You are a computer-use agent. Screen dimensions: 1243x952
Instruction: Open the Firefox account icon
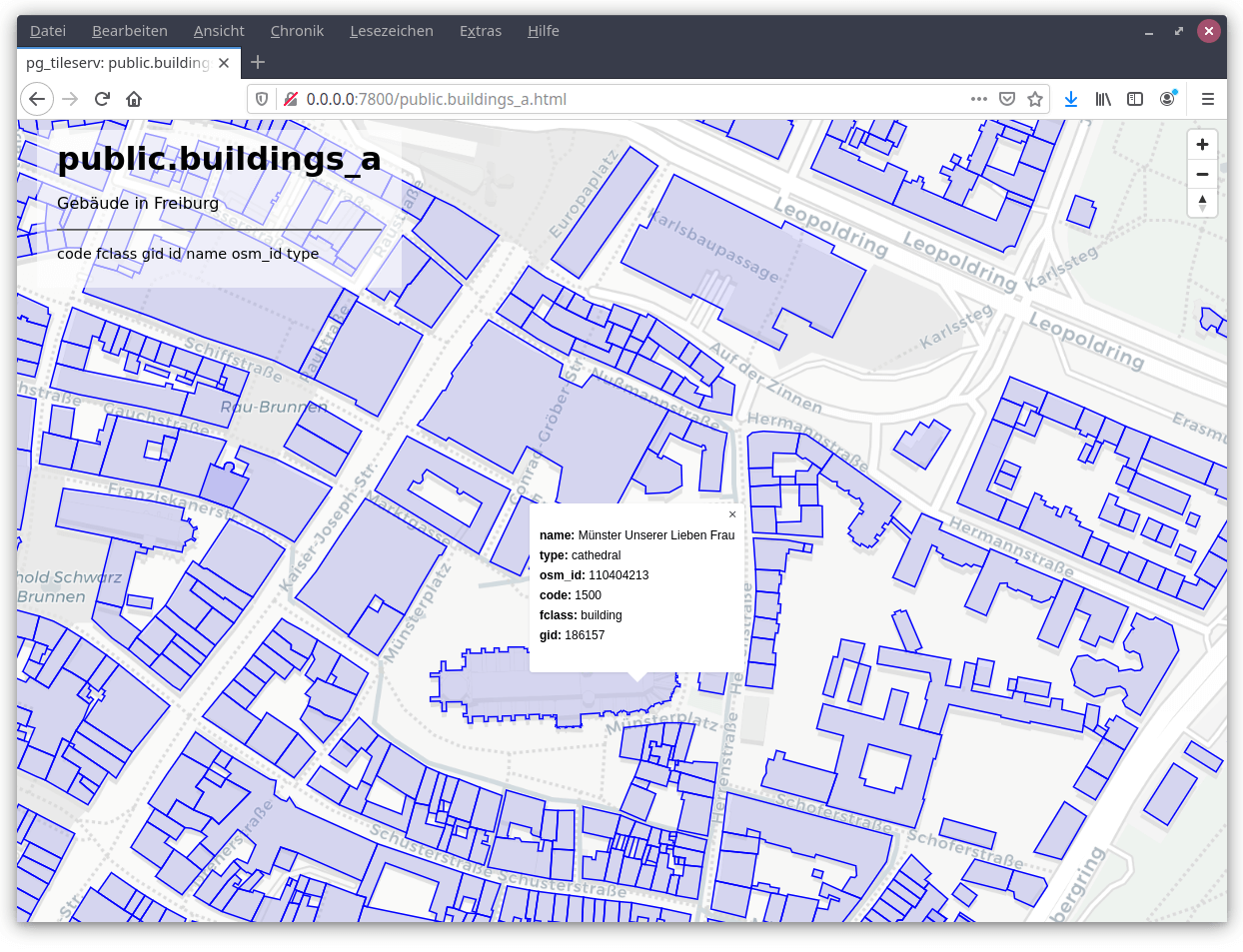[x=1167, y=99]
